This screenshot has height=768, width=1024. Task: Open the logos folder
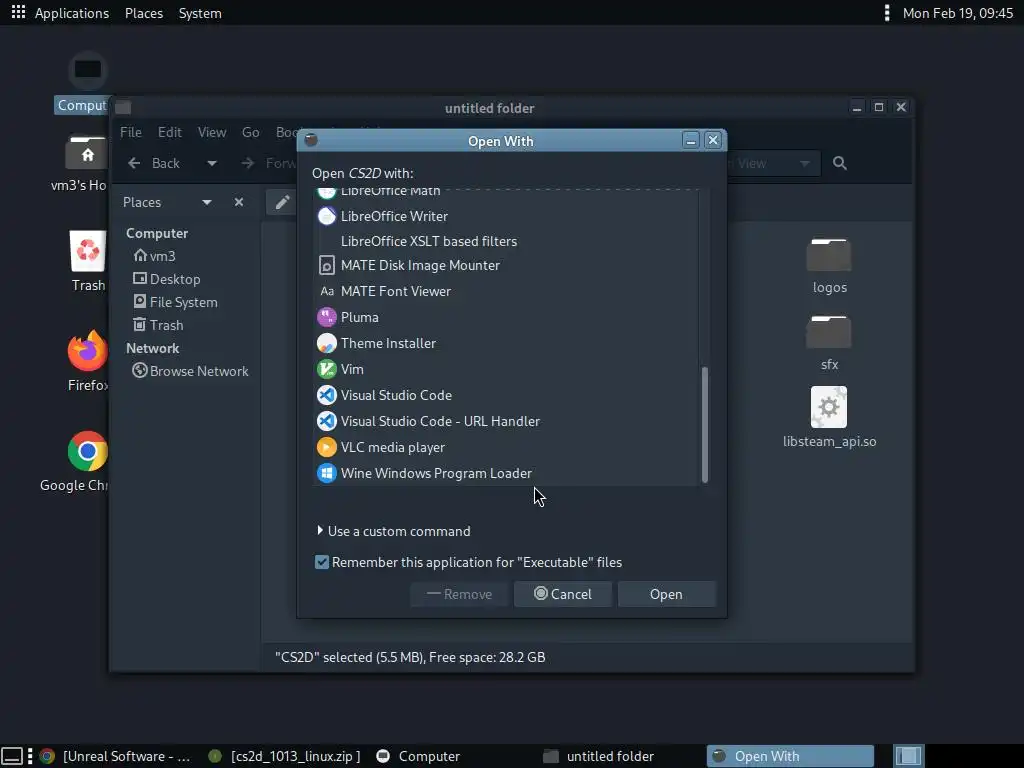pyautogui.click(x=829, y=266)
